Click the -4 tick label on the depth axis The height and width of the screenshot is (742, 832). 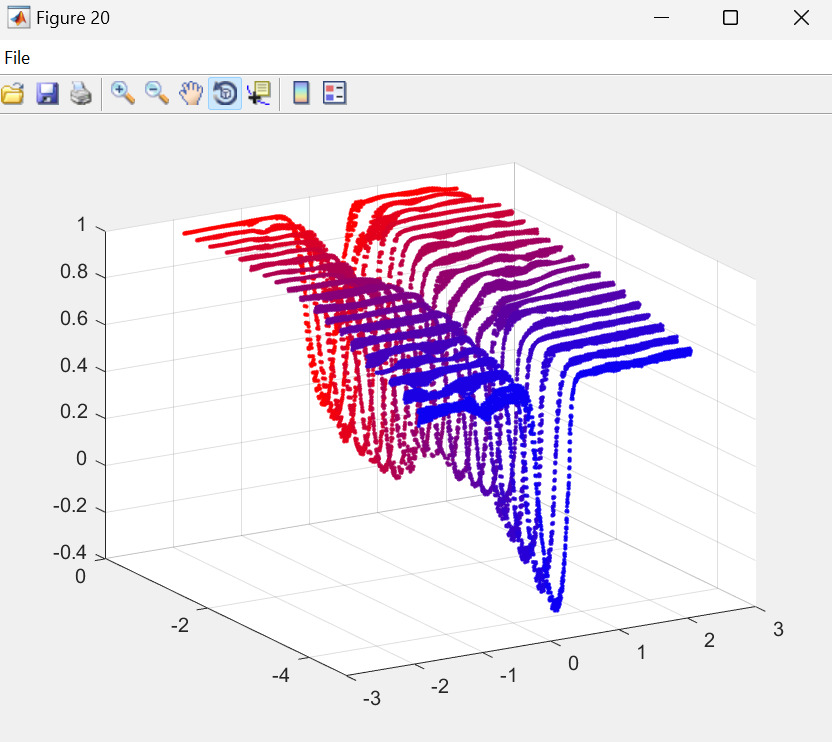[x=281, y=675]
